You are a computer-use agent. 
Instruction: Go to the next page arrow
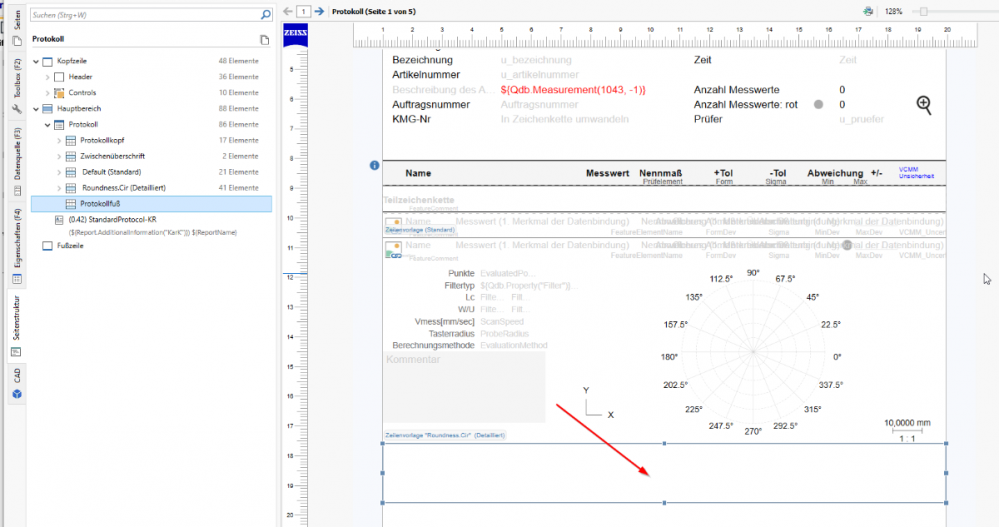click(x=319, y=11)
